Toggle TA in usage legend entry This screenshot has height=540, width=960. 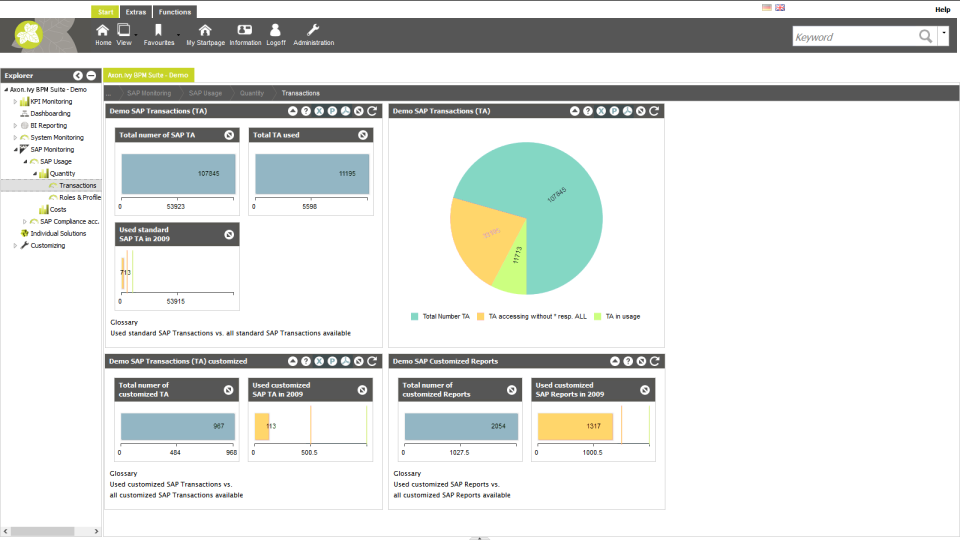[x=617, y=317]
